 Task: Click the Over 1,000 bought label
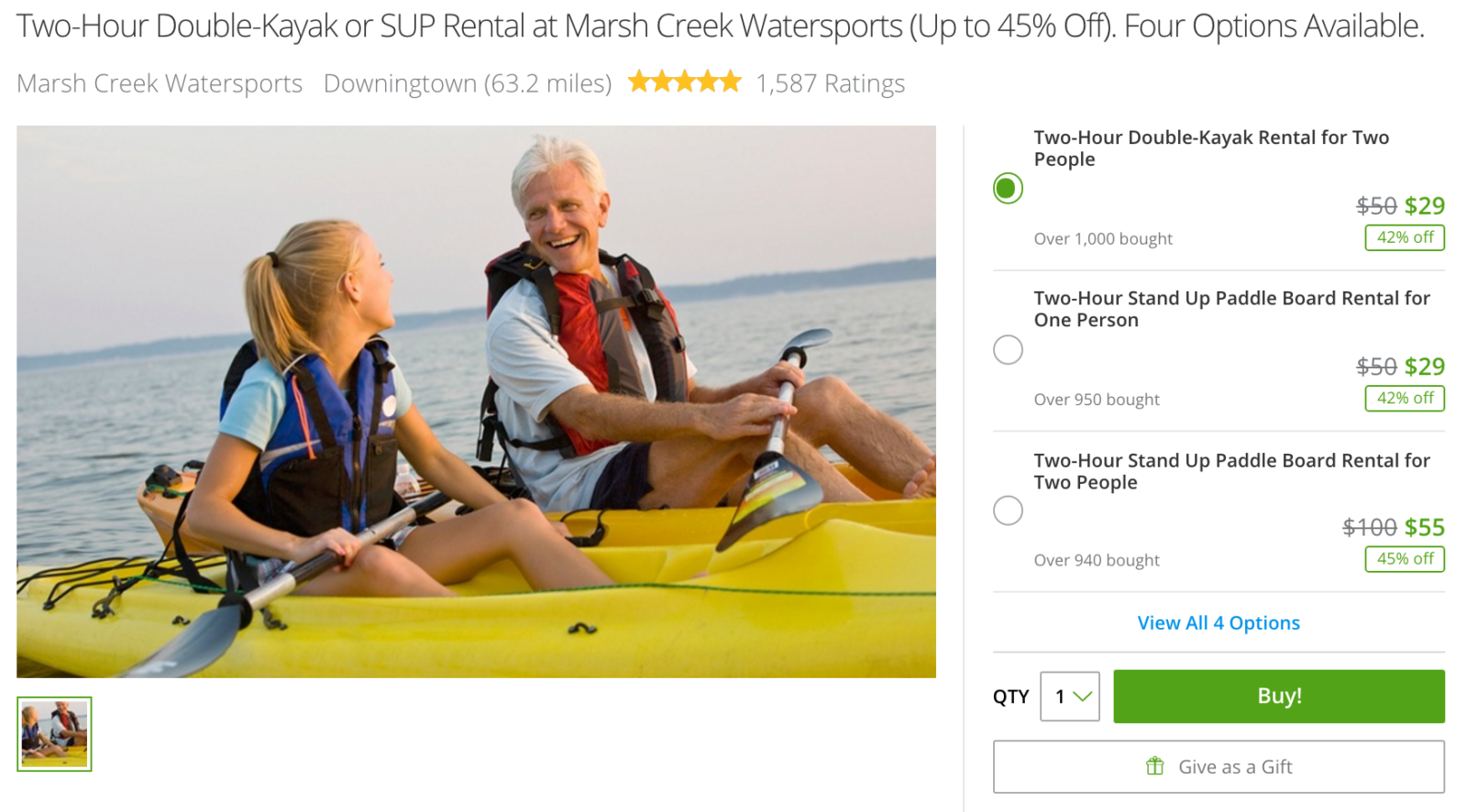coord(1103,239)
